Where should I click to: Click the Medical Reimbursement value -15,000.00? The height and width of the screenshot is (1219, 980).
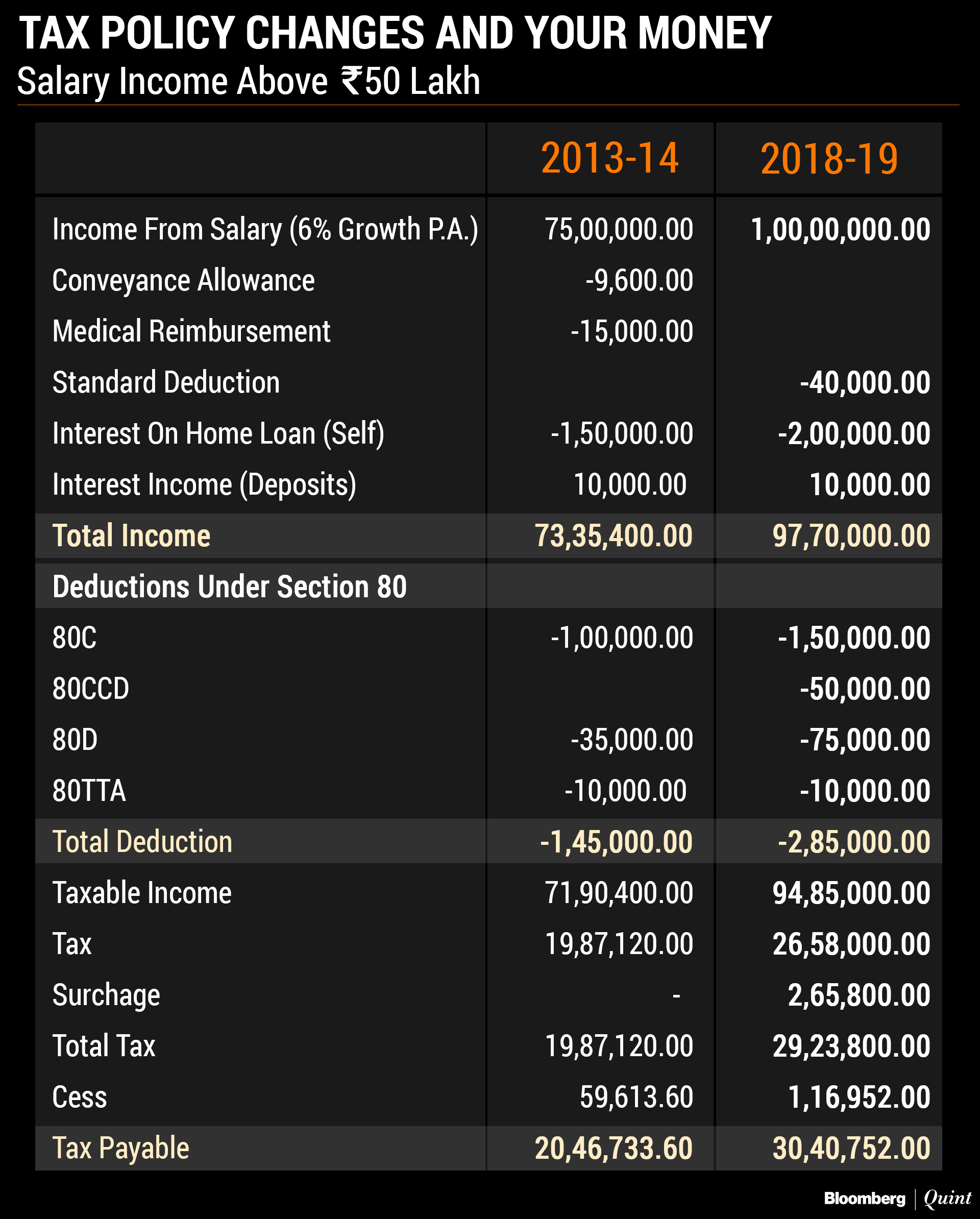coord(632,331)
